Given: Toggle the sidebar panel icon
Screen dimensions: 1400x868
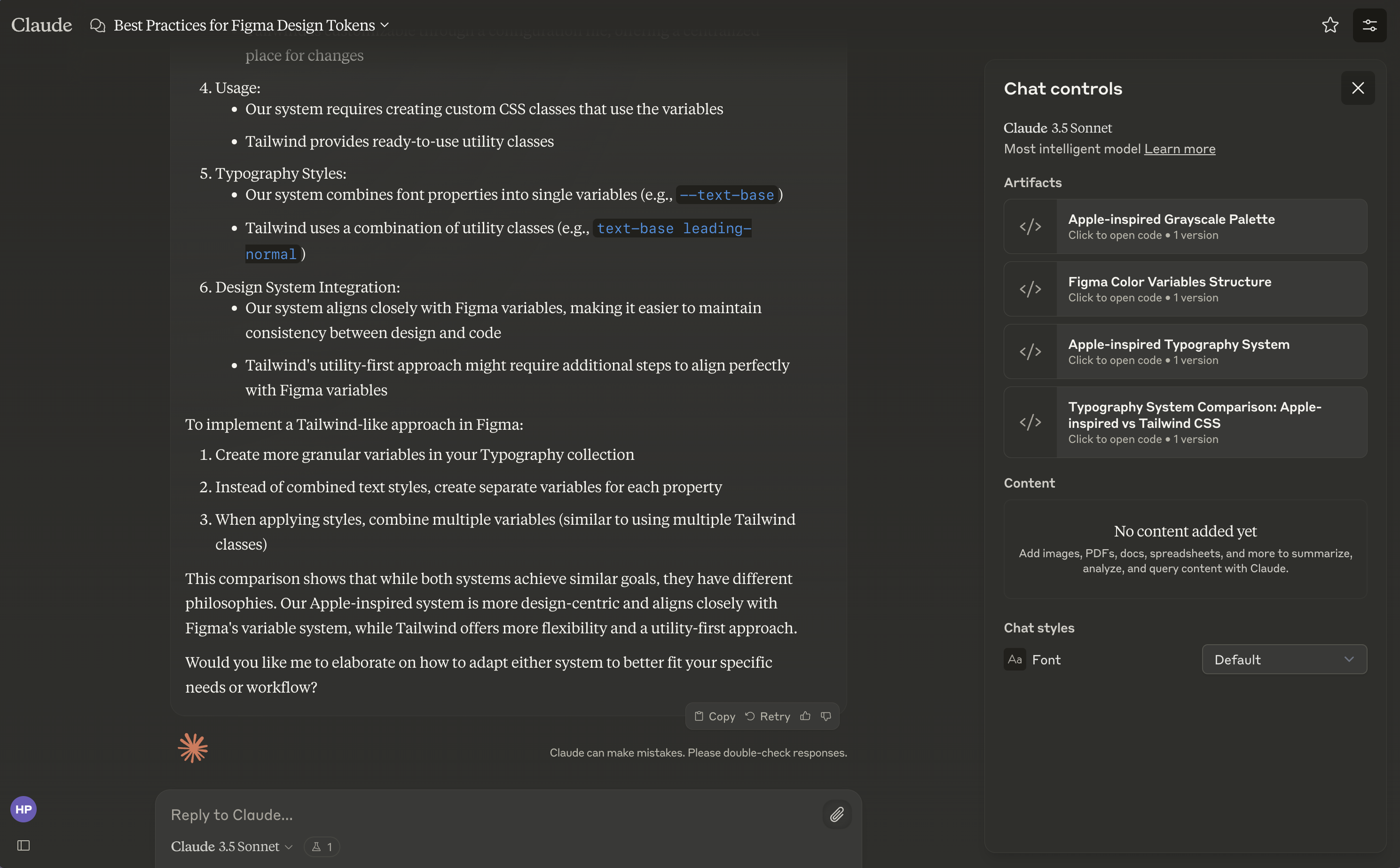Looking at the screenshot, I should click(x=24, y=845).
